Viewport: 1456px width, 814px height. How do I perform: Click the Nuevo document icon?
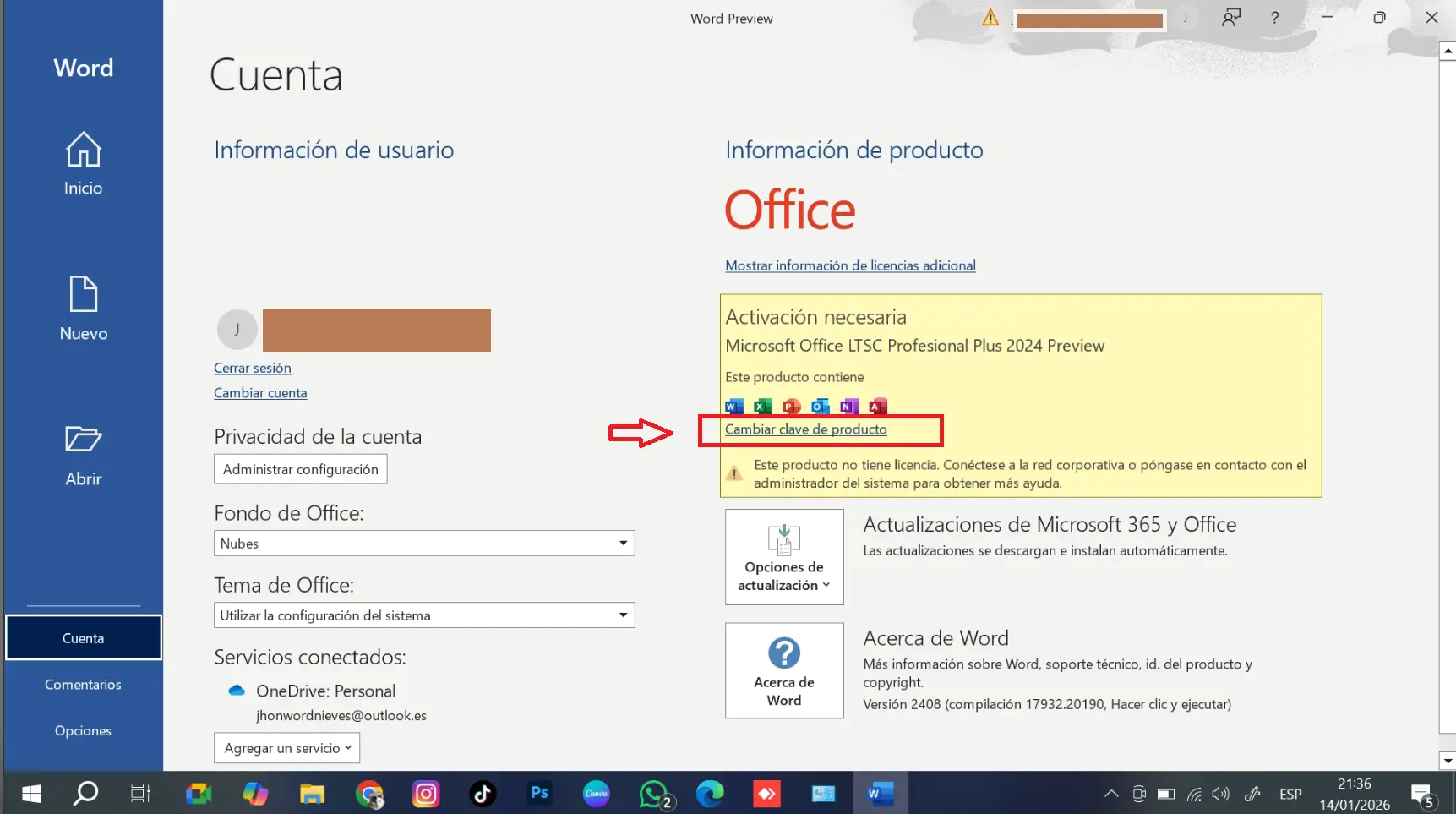click(83, 295)
